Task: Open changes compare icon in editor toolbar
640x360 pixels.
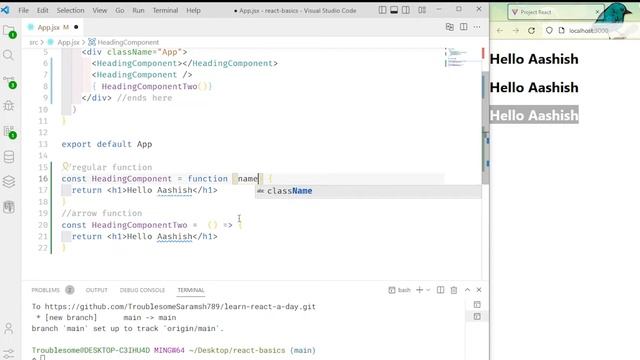Action: (449, 27)
